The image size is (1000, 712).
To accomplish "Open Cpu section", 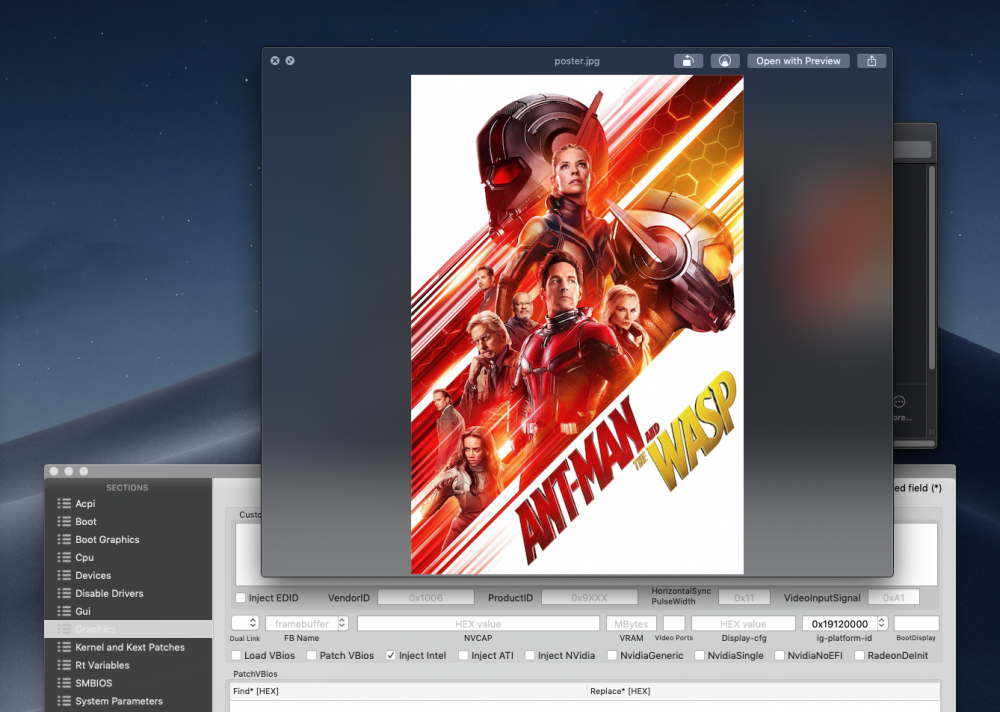I will click(x=128, y=557).
